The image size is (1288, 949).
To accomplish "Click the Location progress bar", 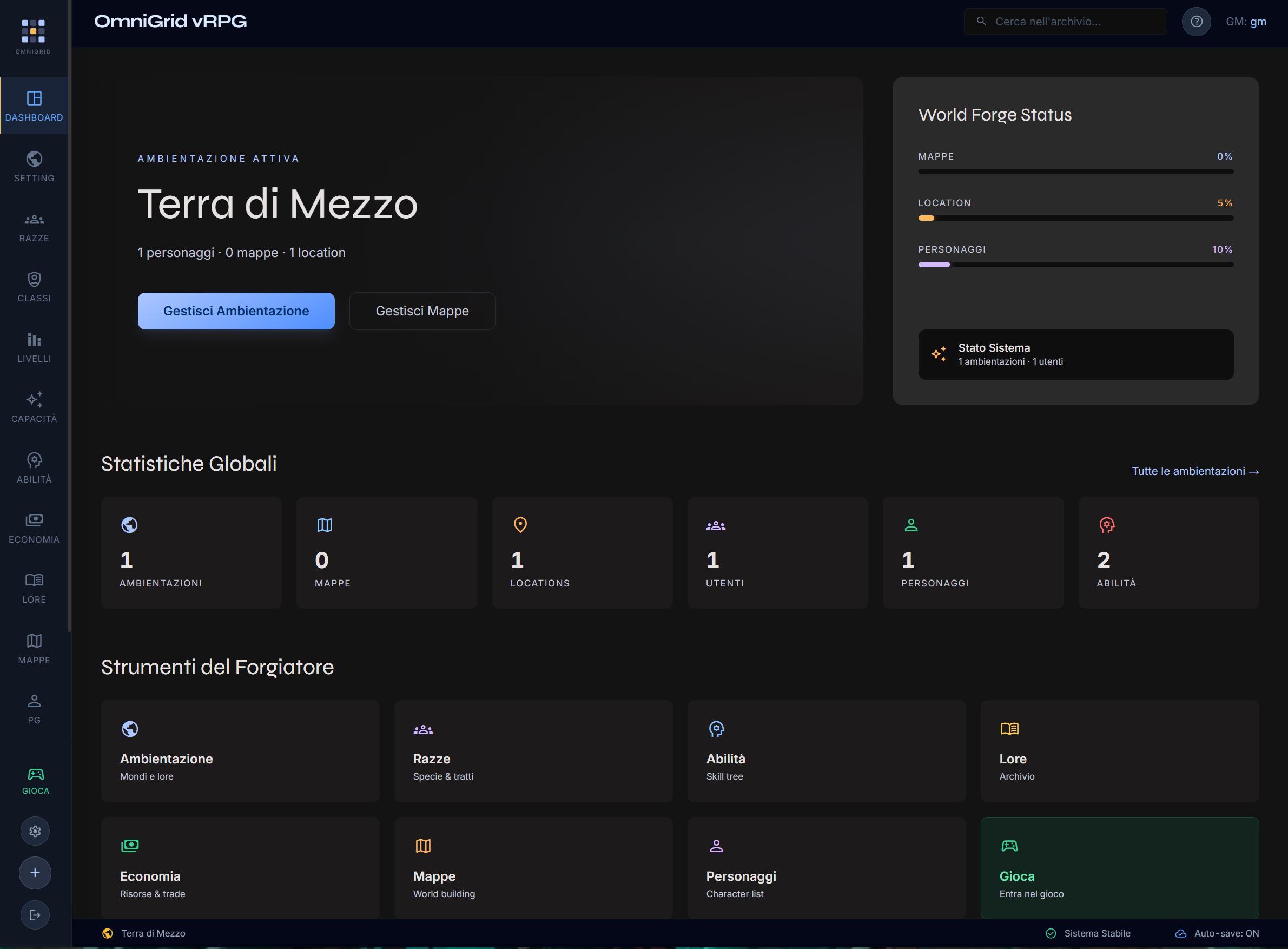I will point(1075,218).
